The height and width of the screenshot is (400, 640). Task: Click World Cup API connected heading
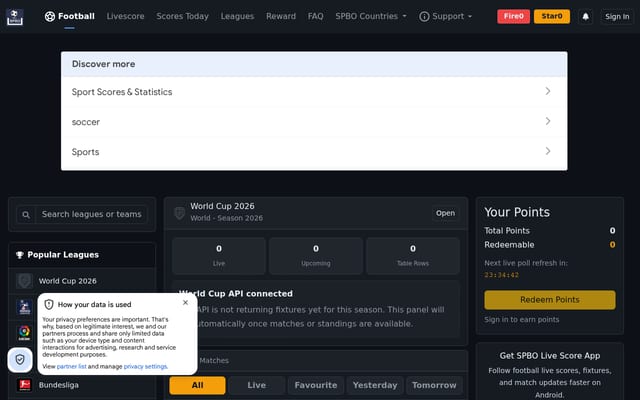[236, 294]
